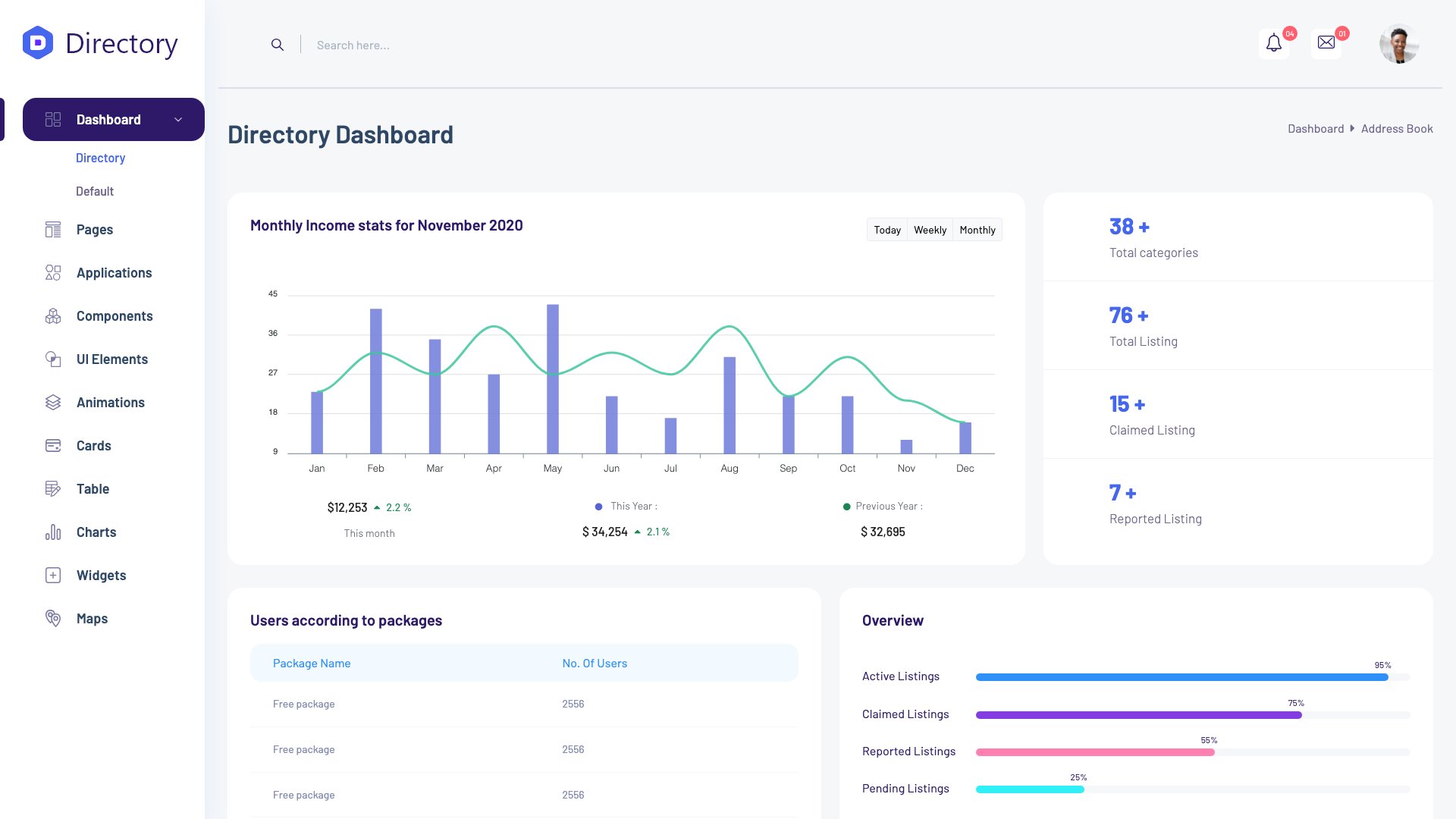Enable the Today view for income stats

click(886, 229)
